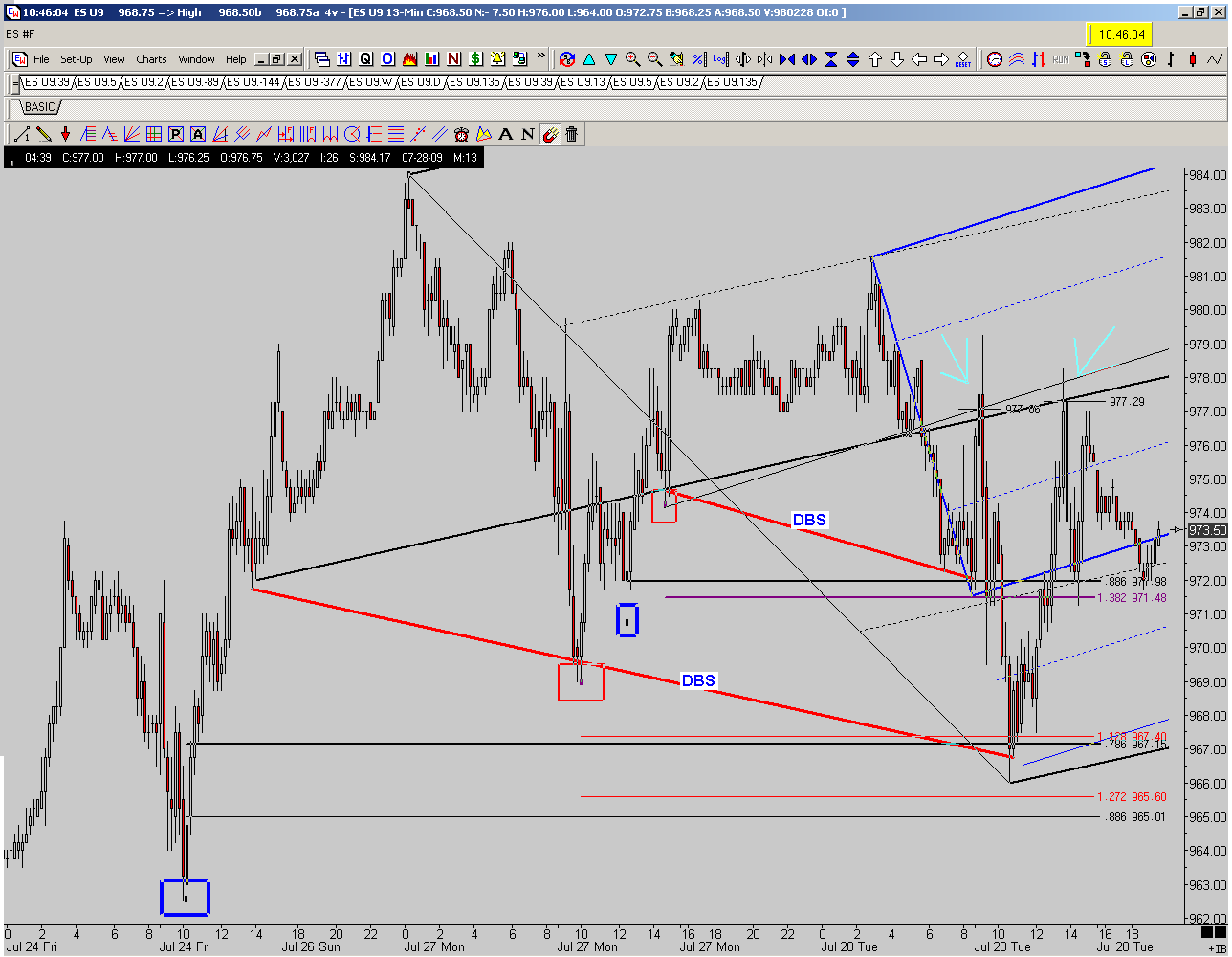The image size is (1232, 957).
Task: Toggle Log scale on the chart
Action: [720, 59]
